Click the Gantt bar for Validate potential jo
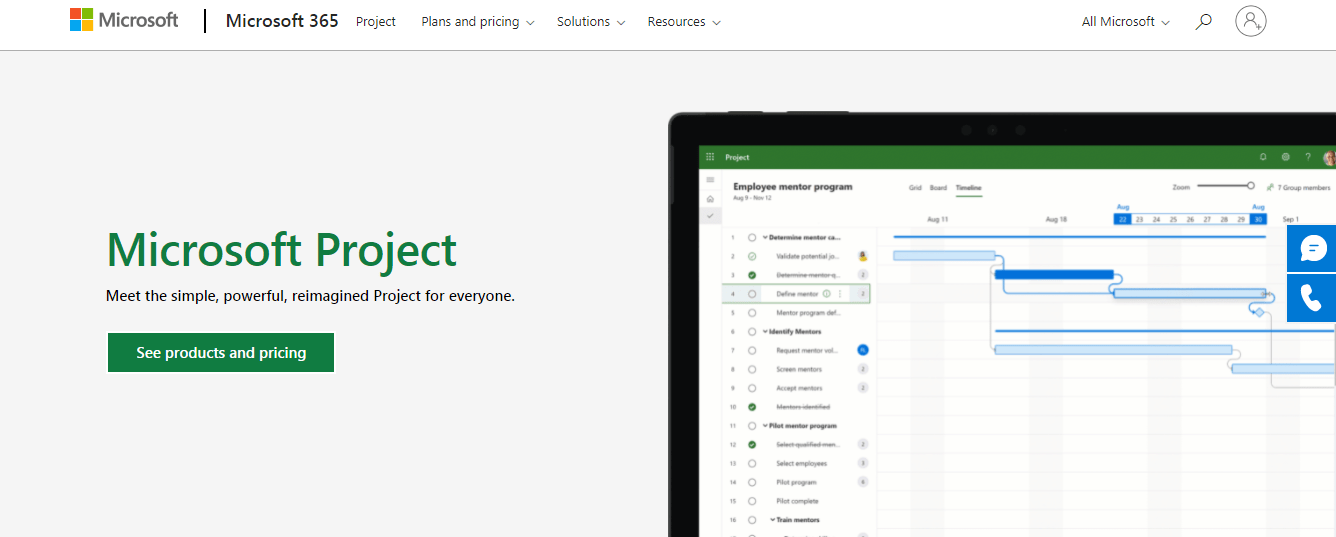 (x=944, y=255)
